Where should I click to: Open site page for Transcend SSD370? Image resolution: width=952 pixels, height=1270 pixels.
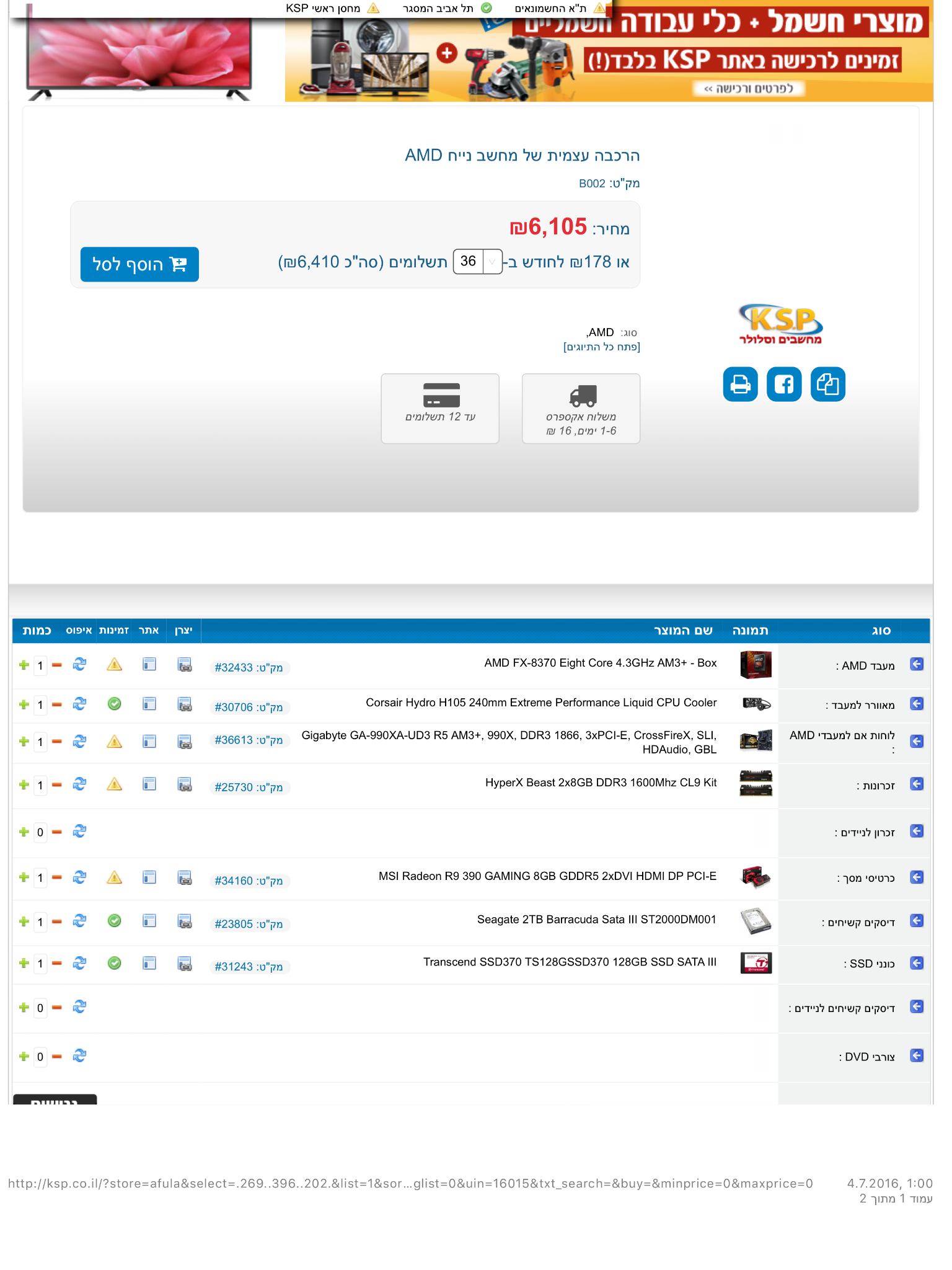coord(149,963)
